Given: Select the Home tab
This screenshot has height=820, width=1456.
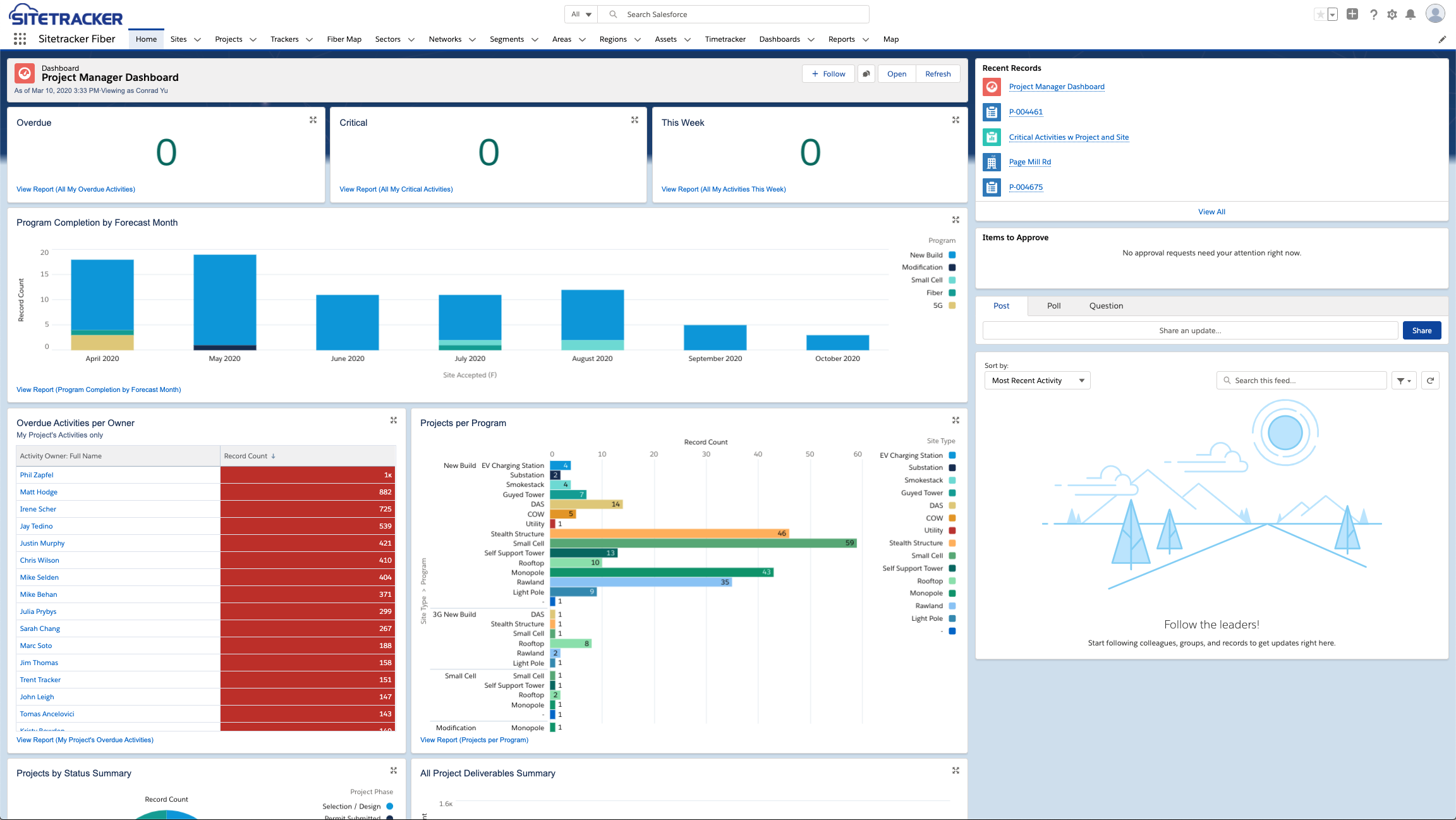Looking at the screenshot, I should coord(146,39).
